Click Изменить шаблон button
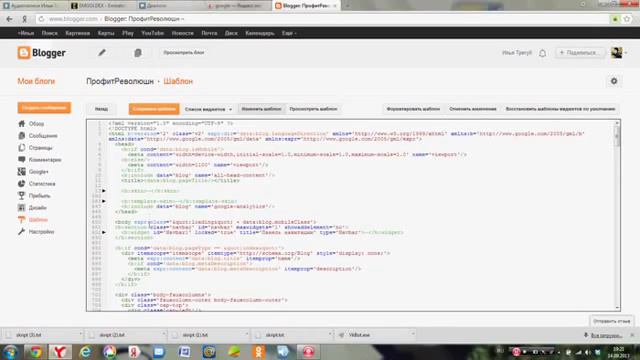The height and width of the screenshot is (360, 640). (x=261, y=109)
